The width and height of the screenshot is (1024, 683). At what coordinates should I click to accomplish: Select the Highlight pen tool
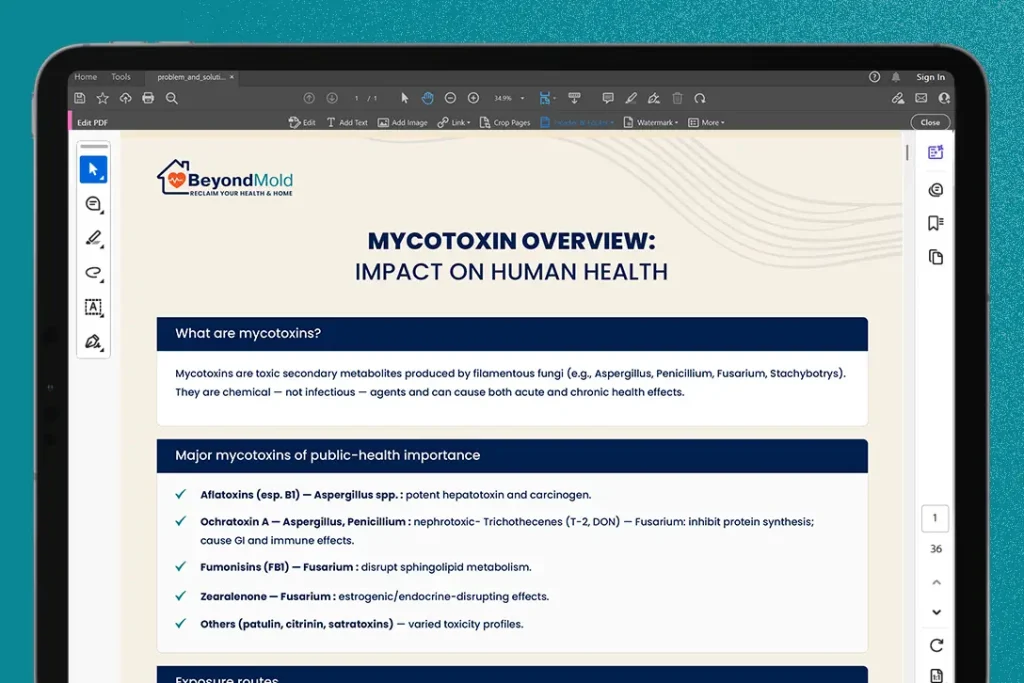click(631, 98)
